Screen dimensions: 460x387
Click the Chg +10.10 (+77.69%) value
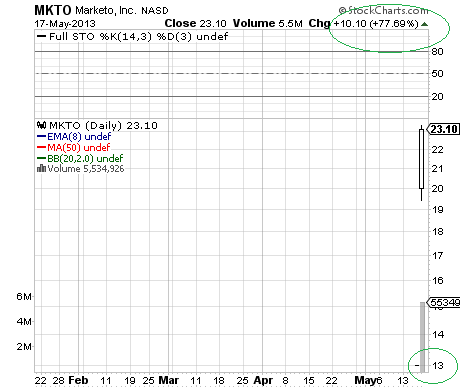point(363,23)
